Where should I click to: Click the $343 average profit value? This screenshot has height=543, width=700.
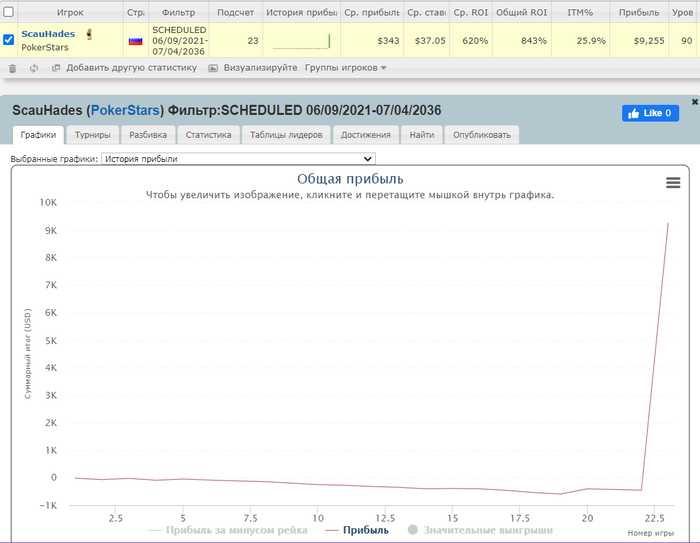pos(388,41)
